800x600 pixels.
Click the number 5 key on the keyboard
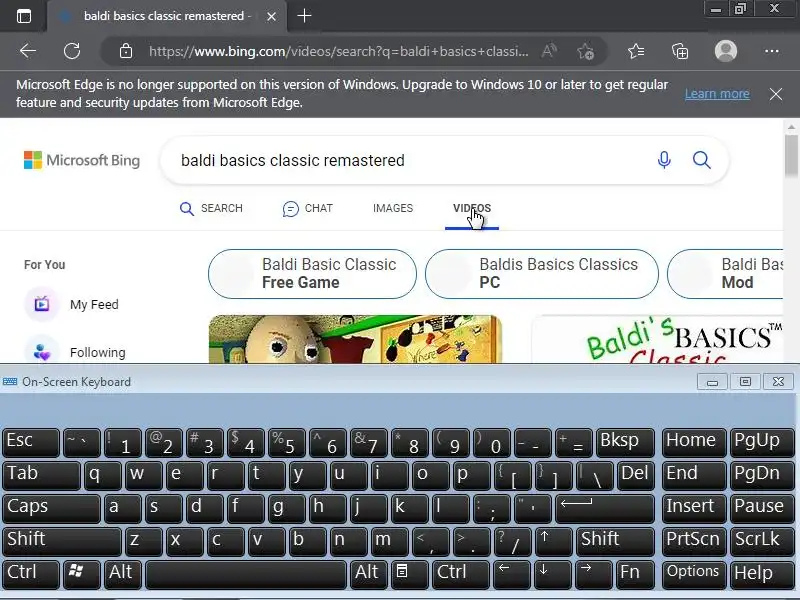287,442
